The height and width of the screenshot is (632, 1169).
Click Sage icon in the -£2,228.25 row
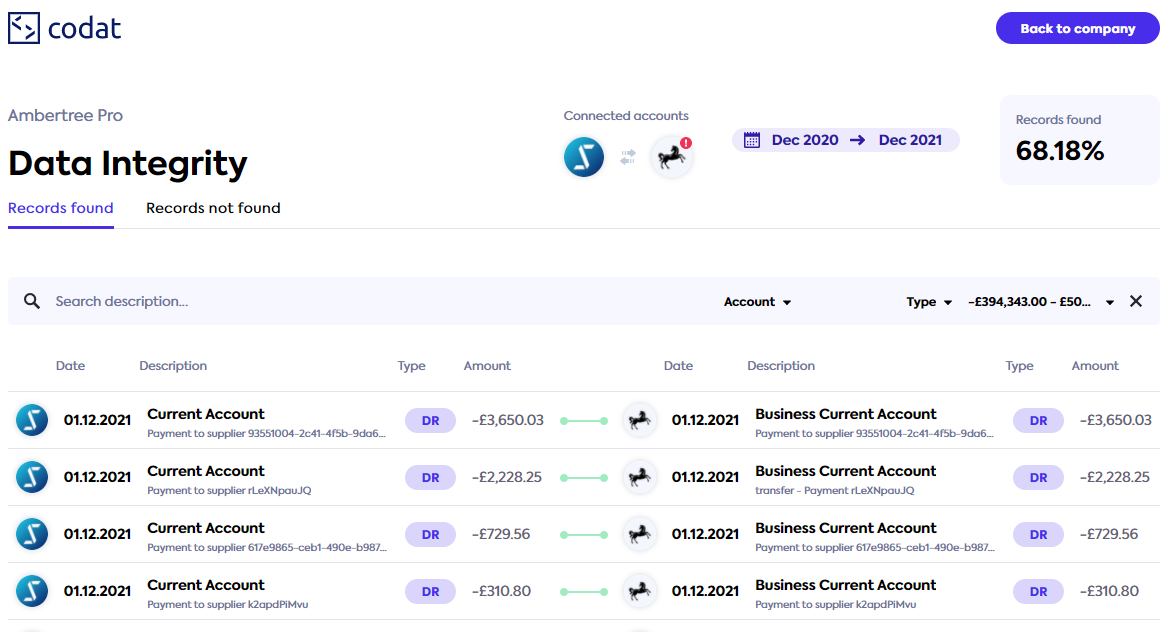click(32, 477)
